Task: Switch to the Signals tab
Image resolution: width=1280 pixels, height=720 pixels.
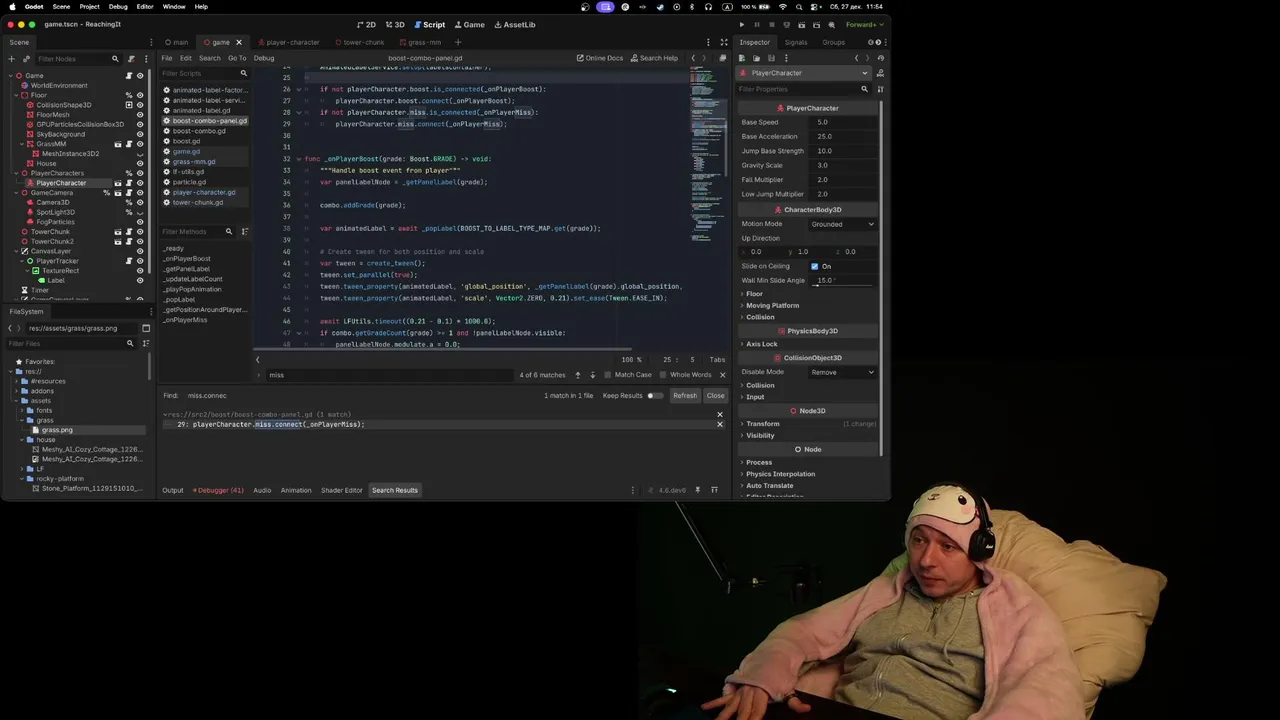Action: [x=795, y=42]
